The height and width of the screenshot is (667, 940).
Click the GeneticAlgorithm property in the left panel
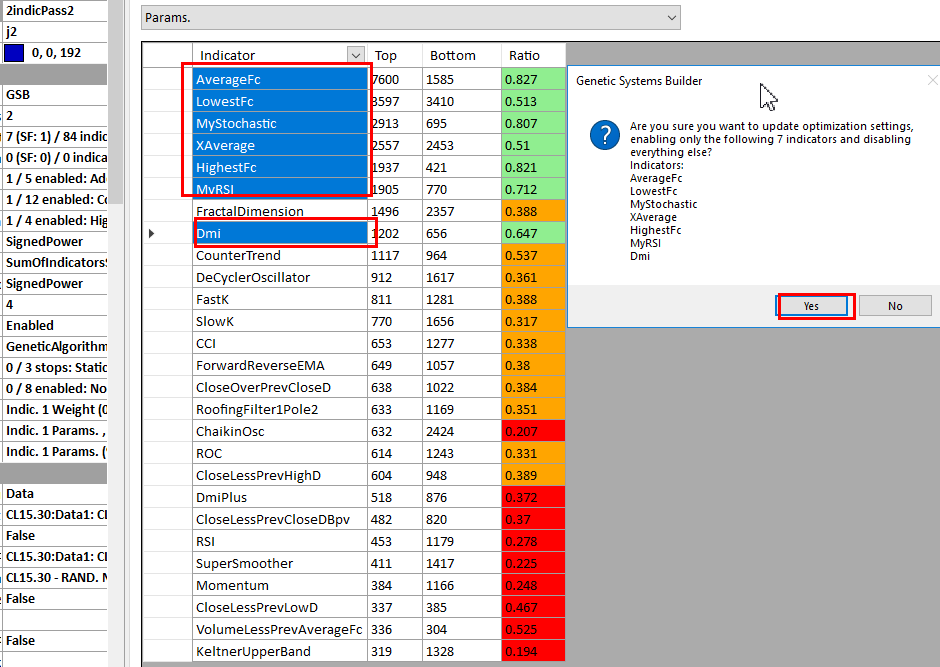[x=55, y=346]
